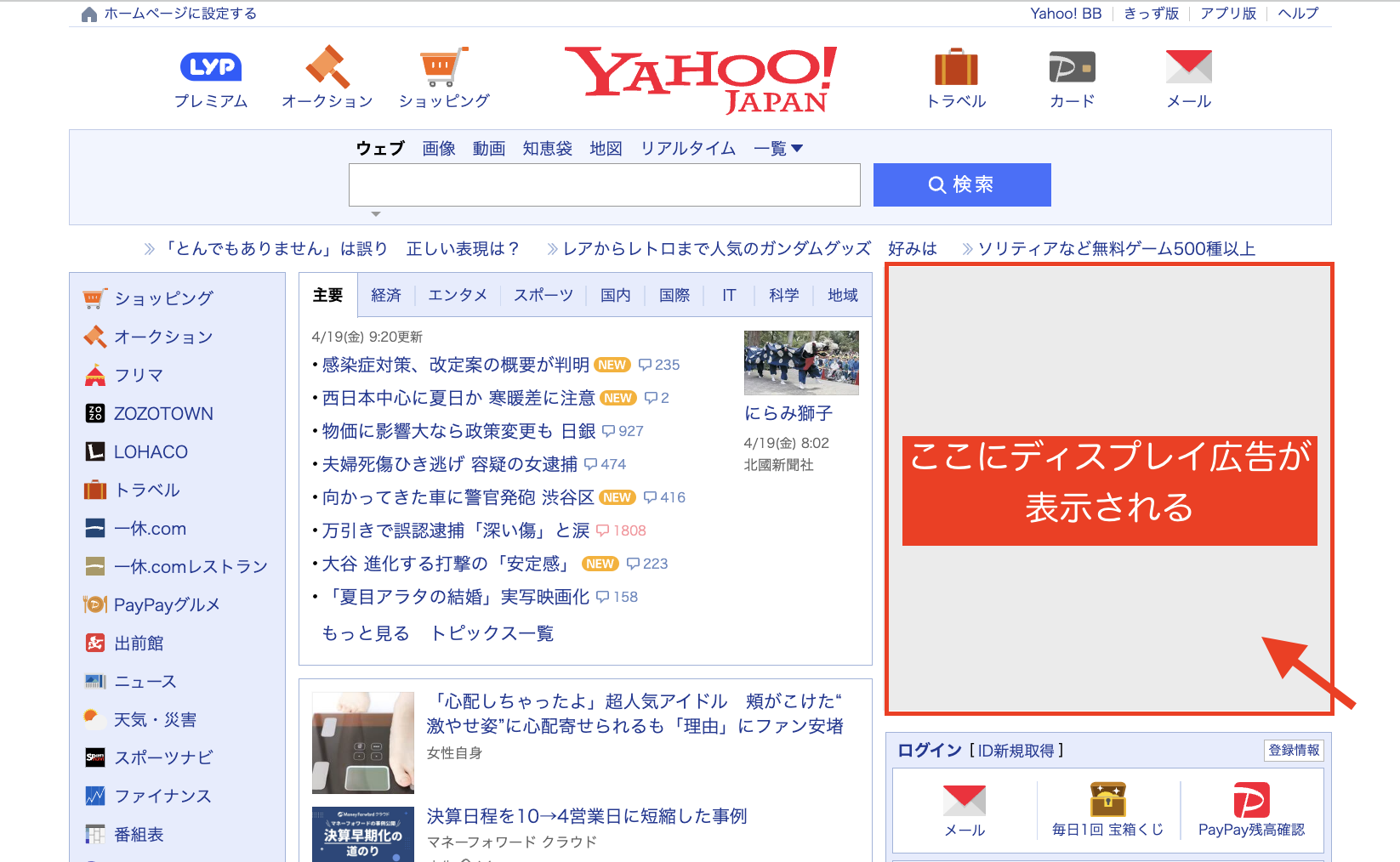Open the Card icon in header
The height and width of the screenshot is (862, 1400).
tap(1072, 67)
